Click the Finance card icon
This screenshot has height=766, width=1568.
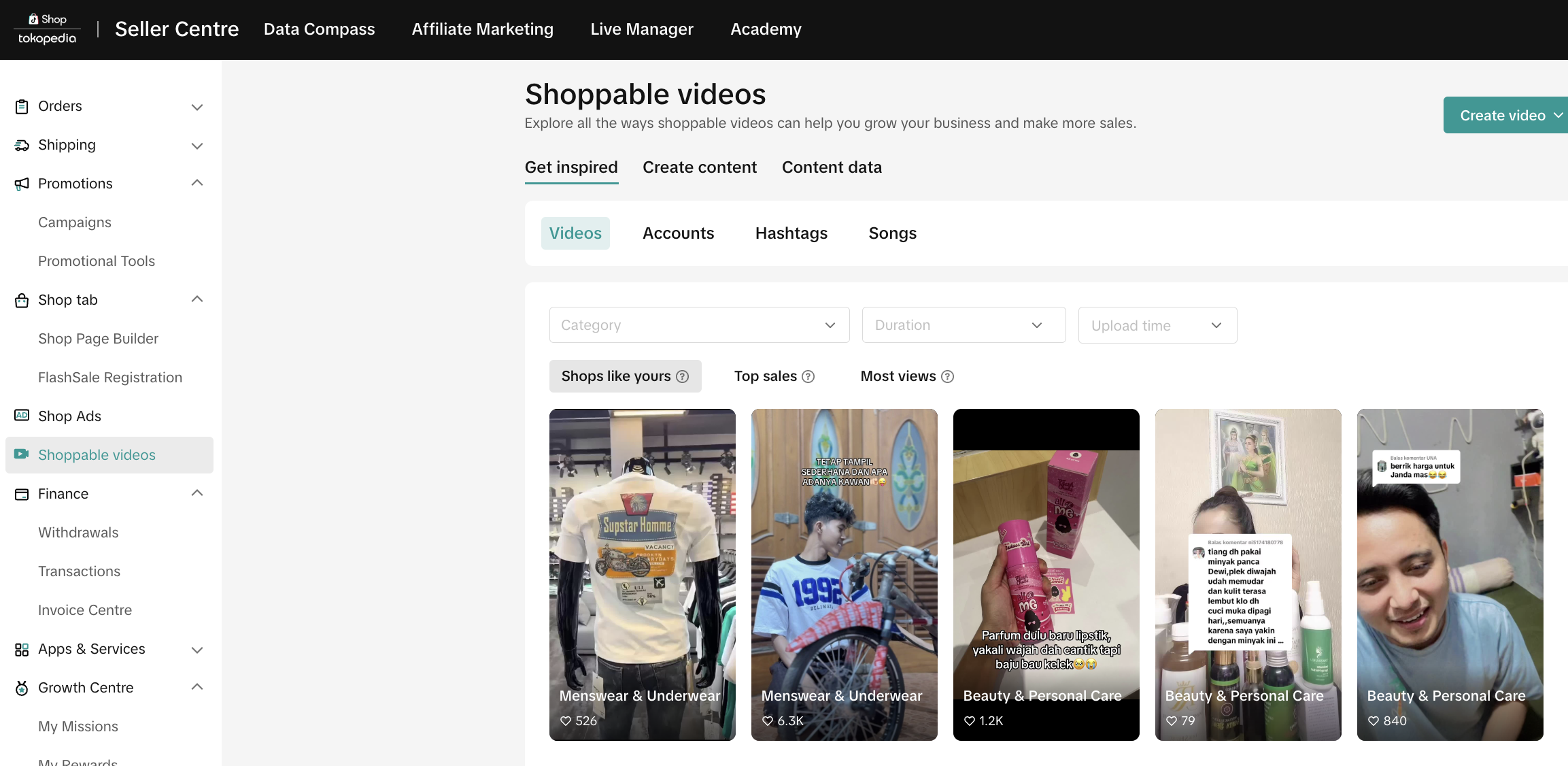[22, 495]
